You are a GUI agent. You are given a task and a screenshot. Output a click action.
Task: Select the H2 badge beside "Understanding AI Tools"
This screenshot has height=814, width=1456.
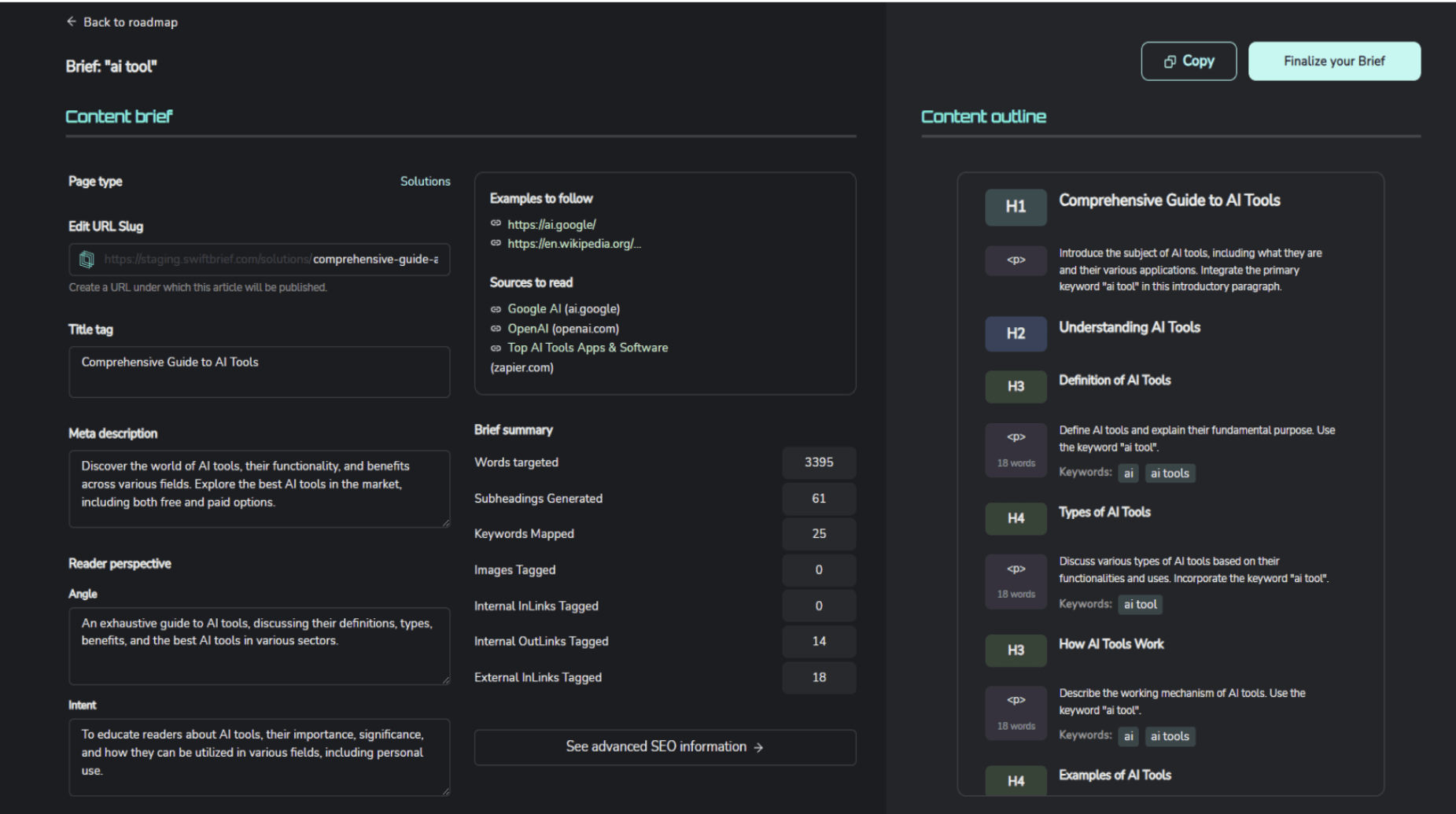point(1016,333)
